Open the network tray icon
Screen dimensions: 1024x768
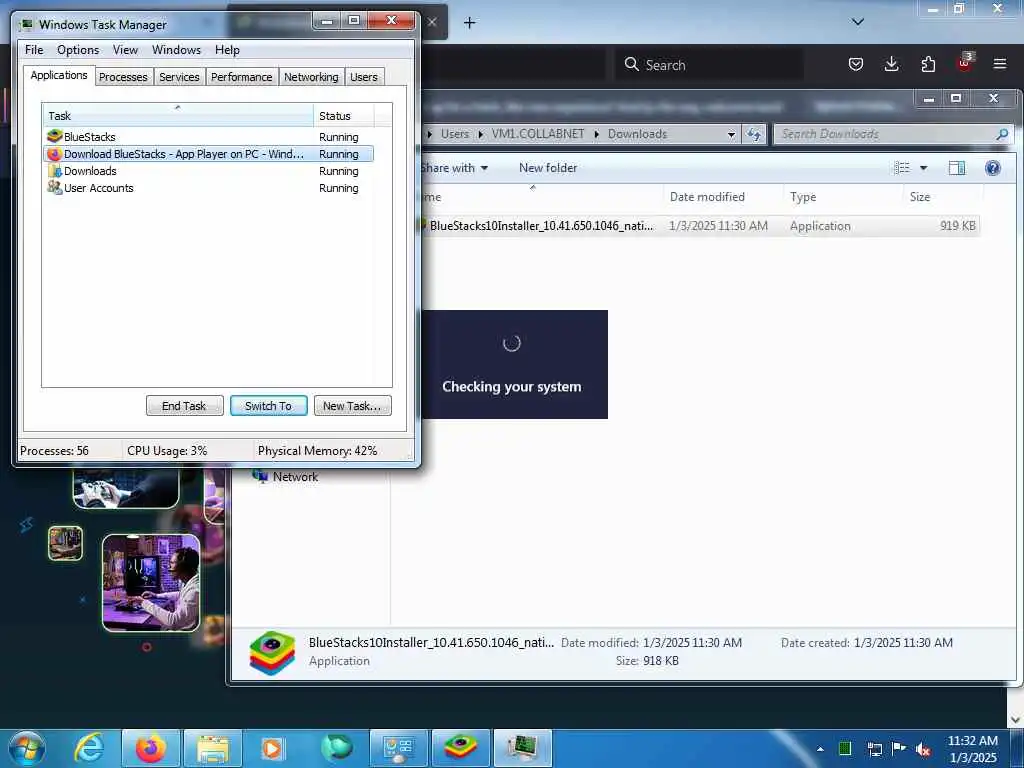pos(874,749)
